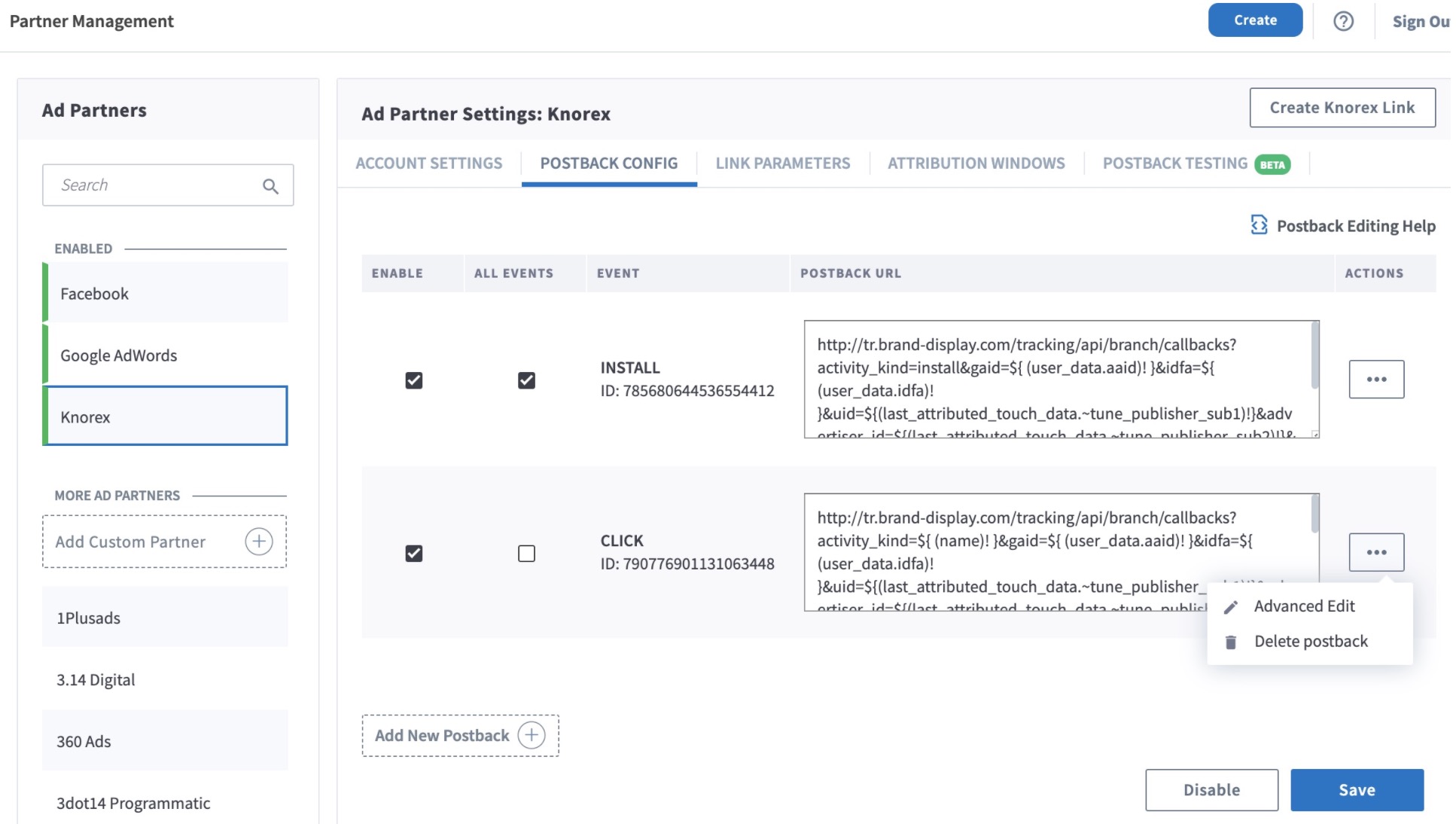Open actions menu for INSTALL postback

pos(1376,380)
